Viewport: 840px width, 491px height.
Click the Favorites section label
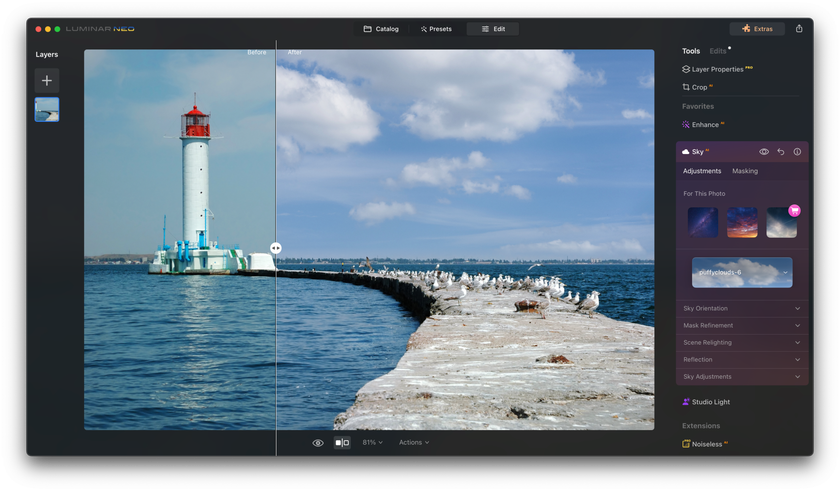698,106
